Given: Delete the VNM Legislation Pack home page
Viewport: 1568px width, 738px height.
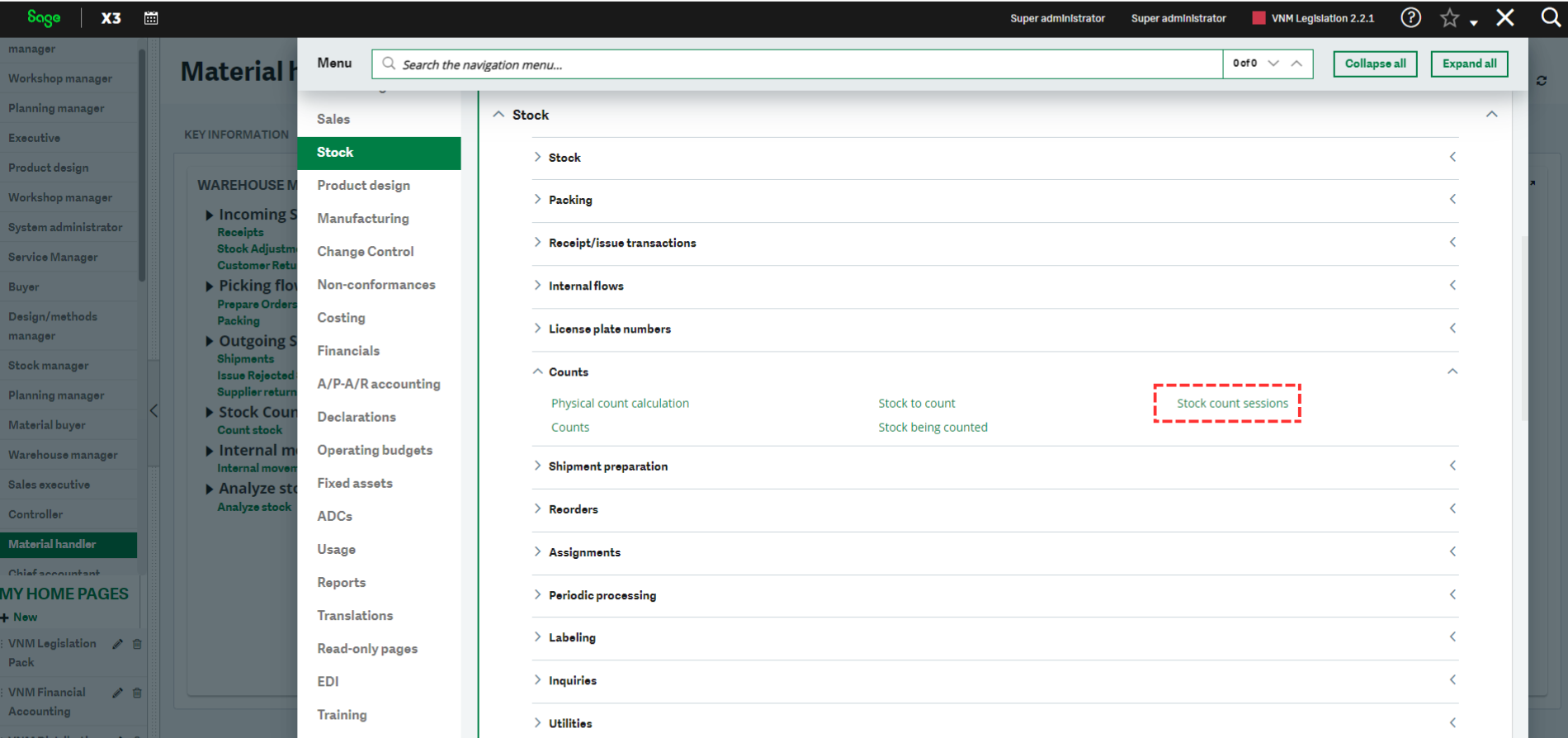Looking at the screenshot, I should pyautogui.click(x=137, y=644).
